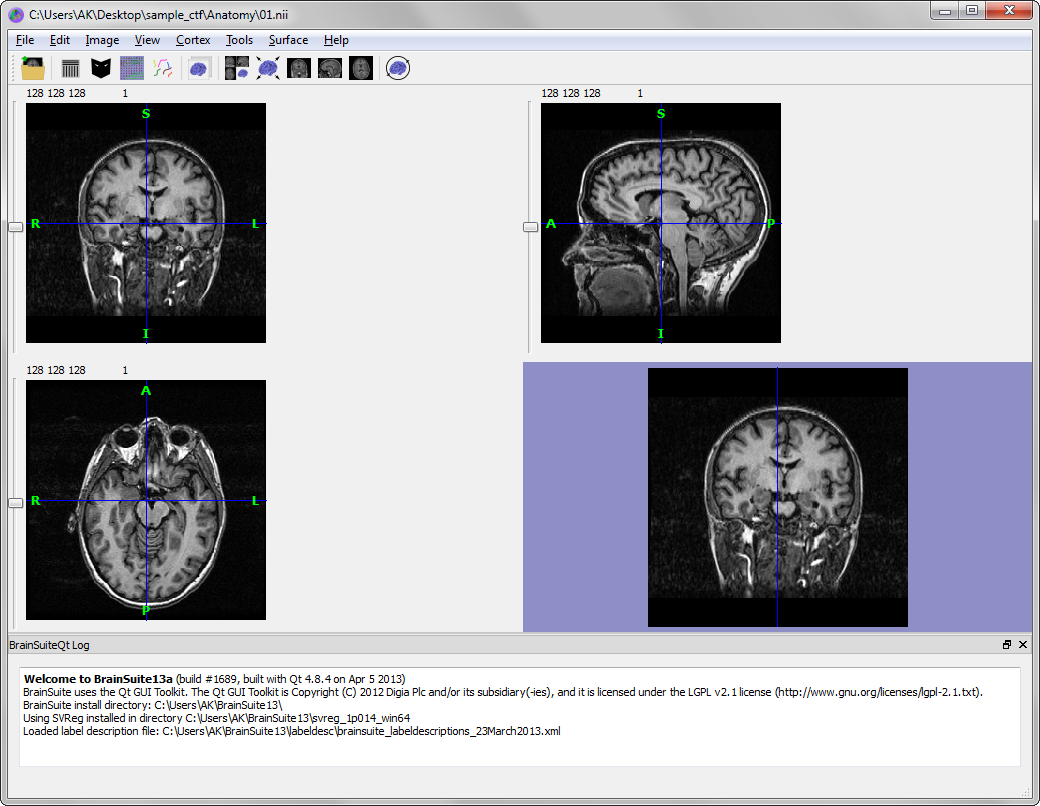1040x806 pixels.
Task: Open the Cortex menu
Action: pyautogui.click(x=193, y=40)
